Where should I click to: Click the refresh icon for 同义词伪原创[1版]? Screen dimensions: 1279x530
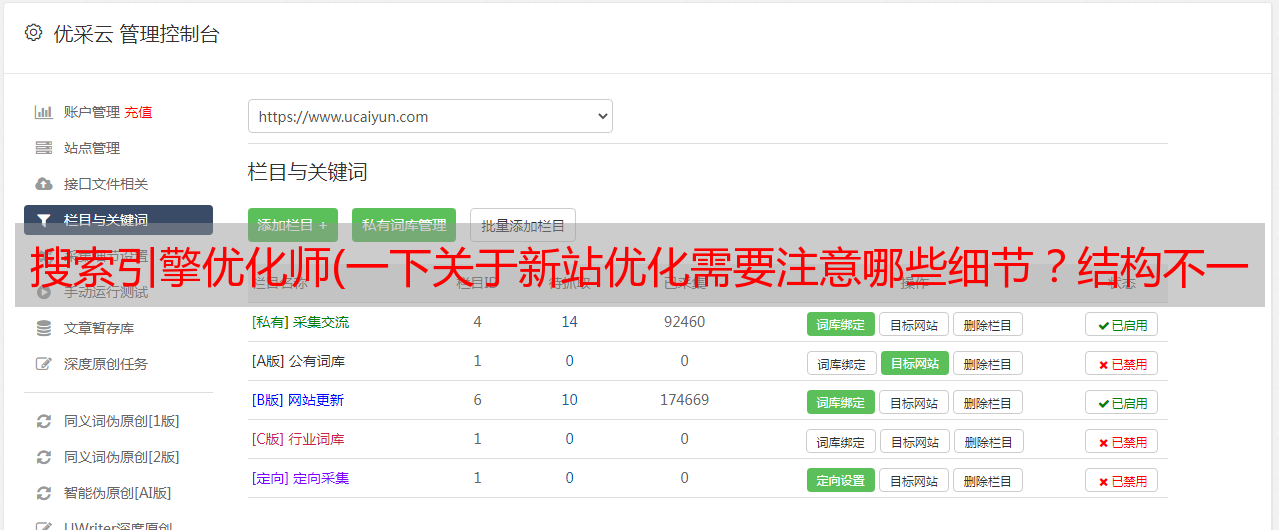point(44,421)
